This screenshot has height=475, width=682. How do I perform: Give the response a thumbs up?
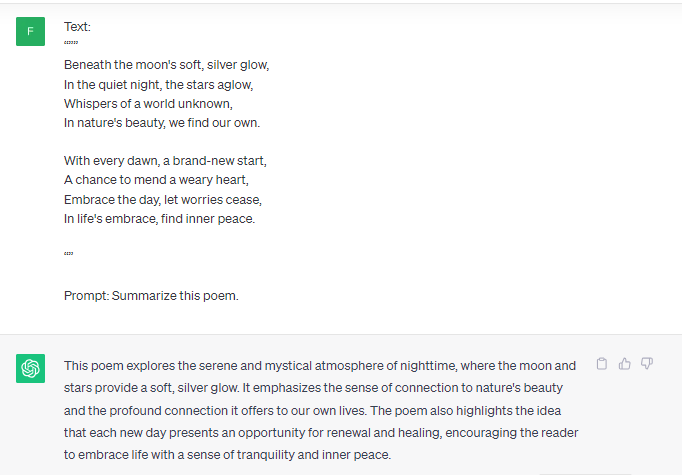tap(624, 364)
